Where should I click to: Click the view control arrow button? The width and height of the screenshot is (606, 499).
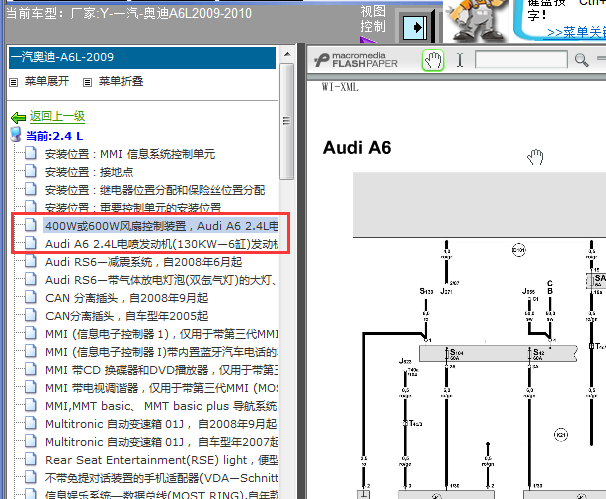coord(415,27)
